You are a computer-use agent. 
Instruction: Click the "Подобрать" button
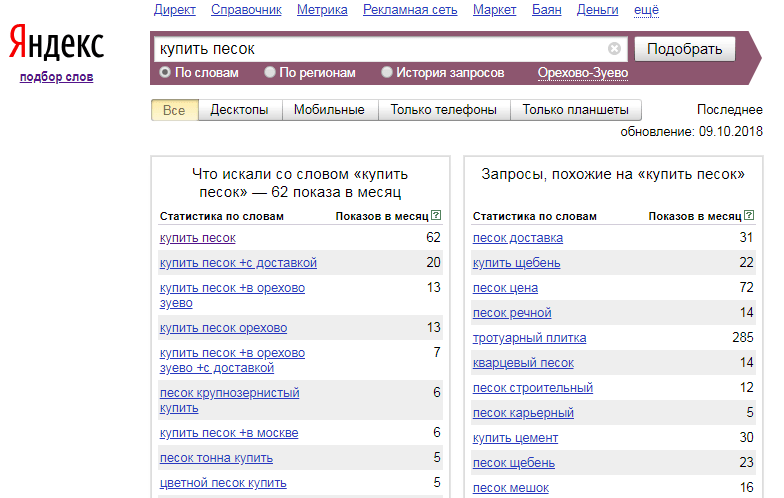[x=684, y=49]
